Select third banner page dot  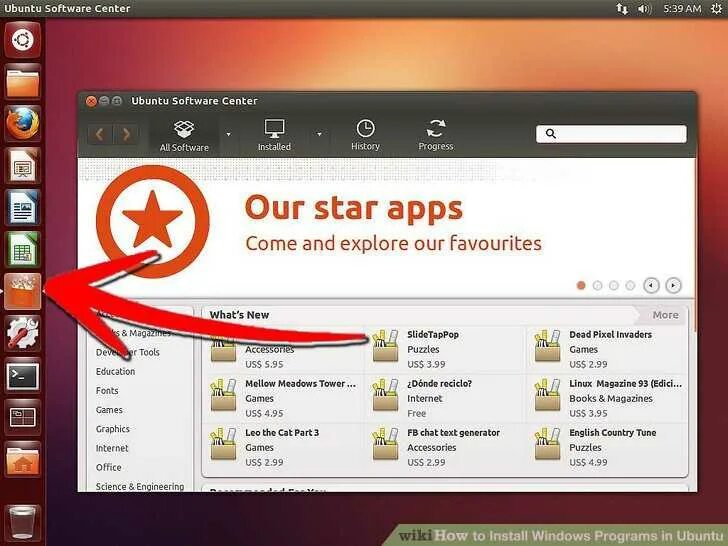click(x=614, y=286)
